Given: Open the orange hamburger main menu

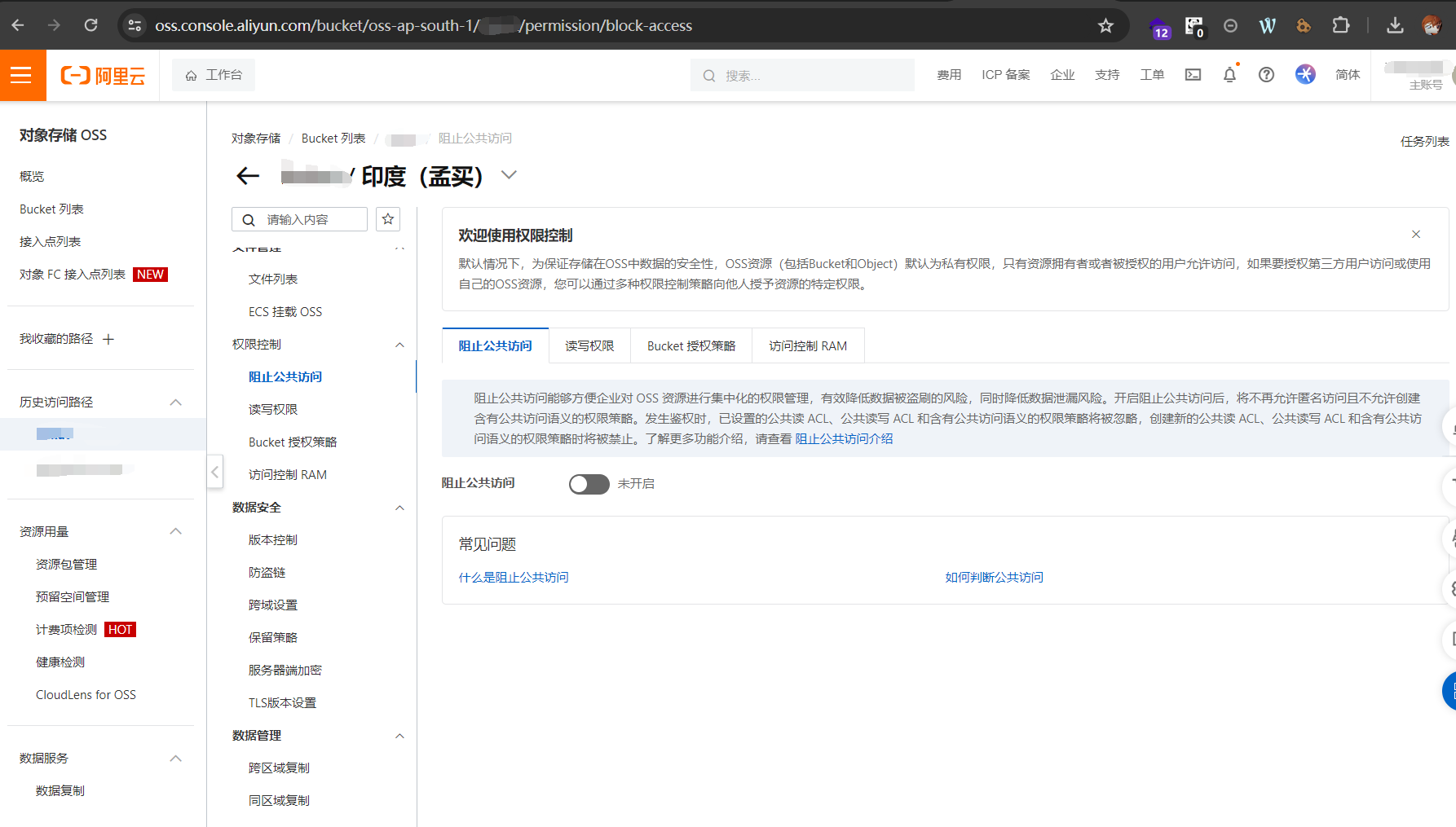Looking at the screenshot, I should 22,75.
